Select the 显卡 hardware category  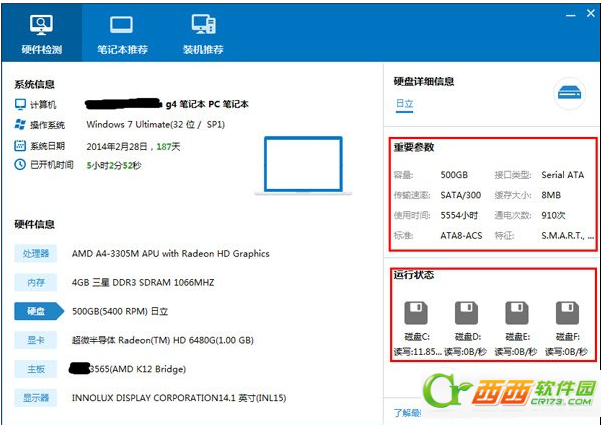[36, 340]
